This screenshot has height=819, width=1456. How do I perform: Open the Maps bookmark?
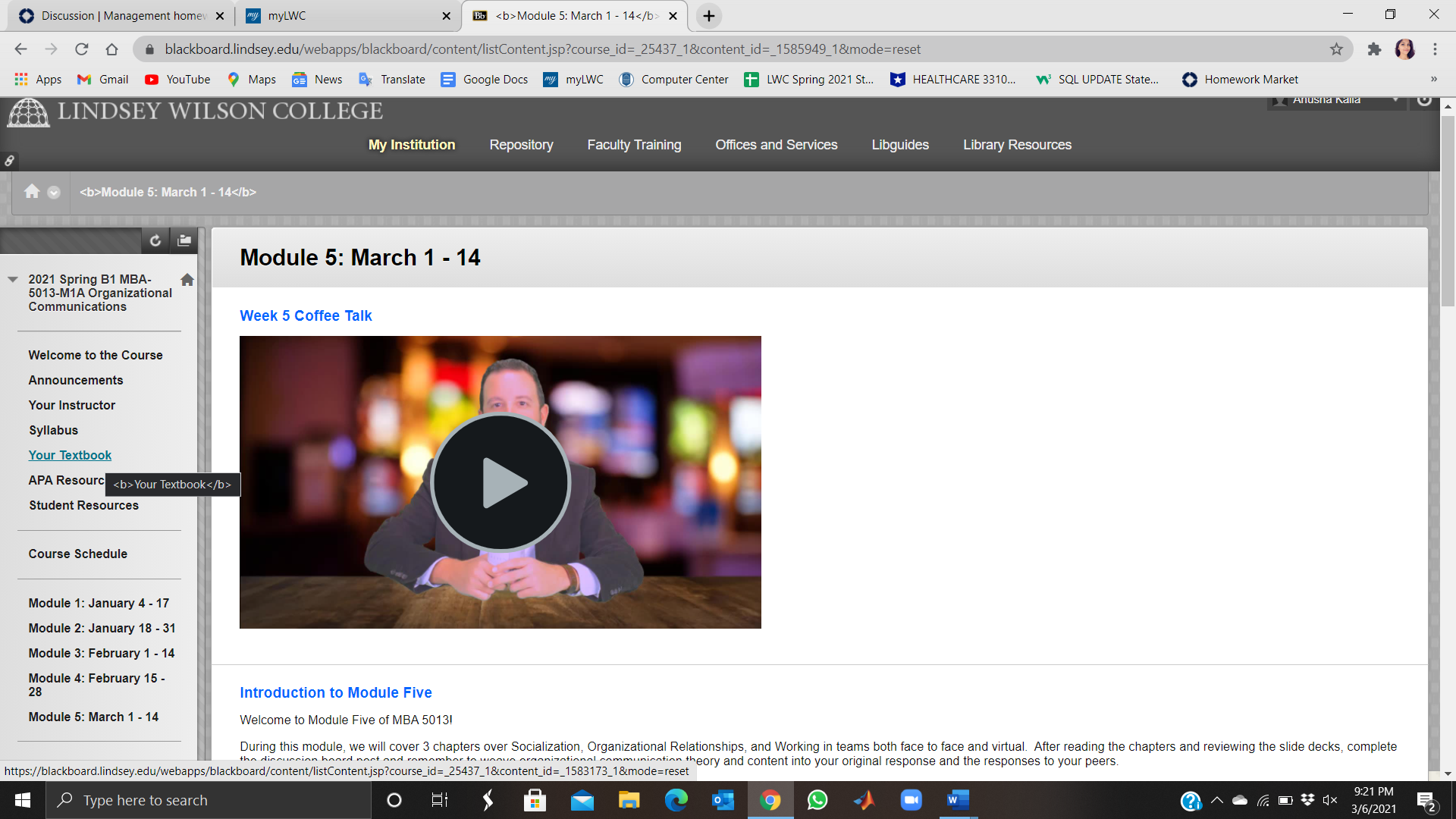(252, 80)
